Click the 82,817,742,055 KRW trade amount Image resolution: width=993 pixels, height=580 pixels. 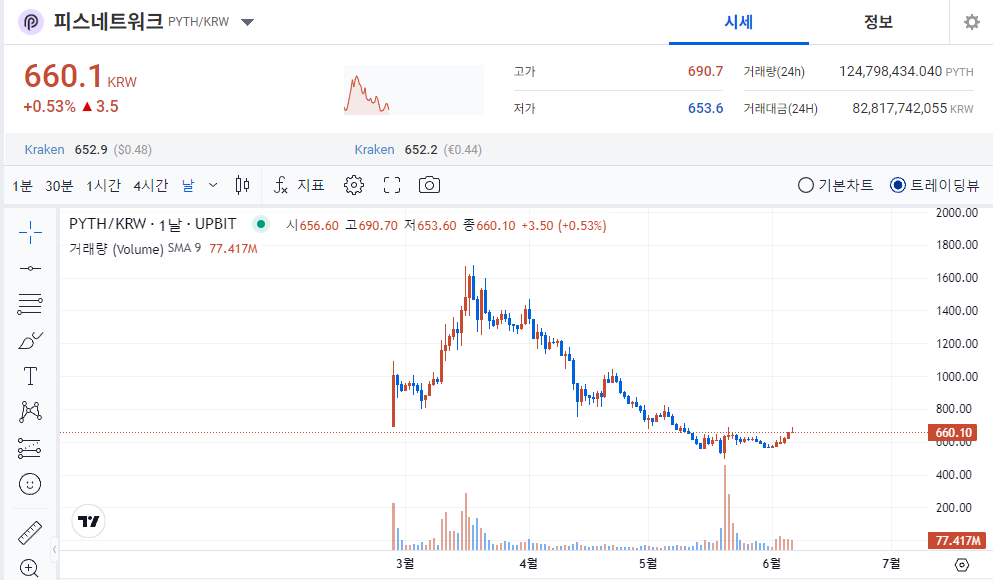pyautogui.click(x=913, y=108)
